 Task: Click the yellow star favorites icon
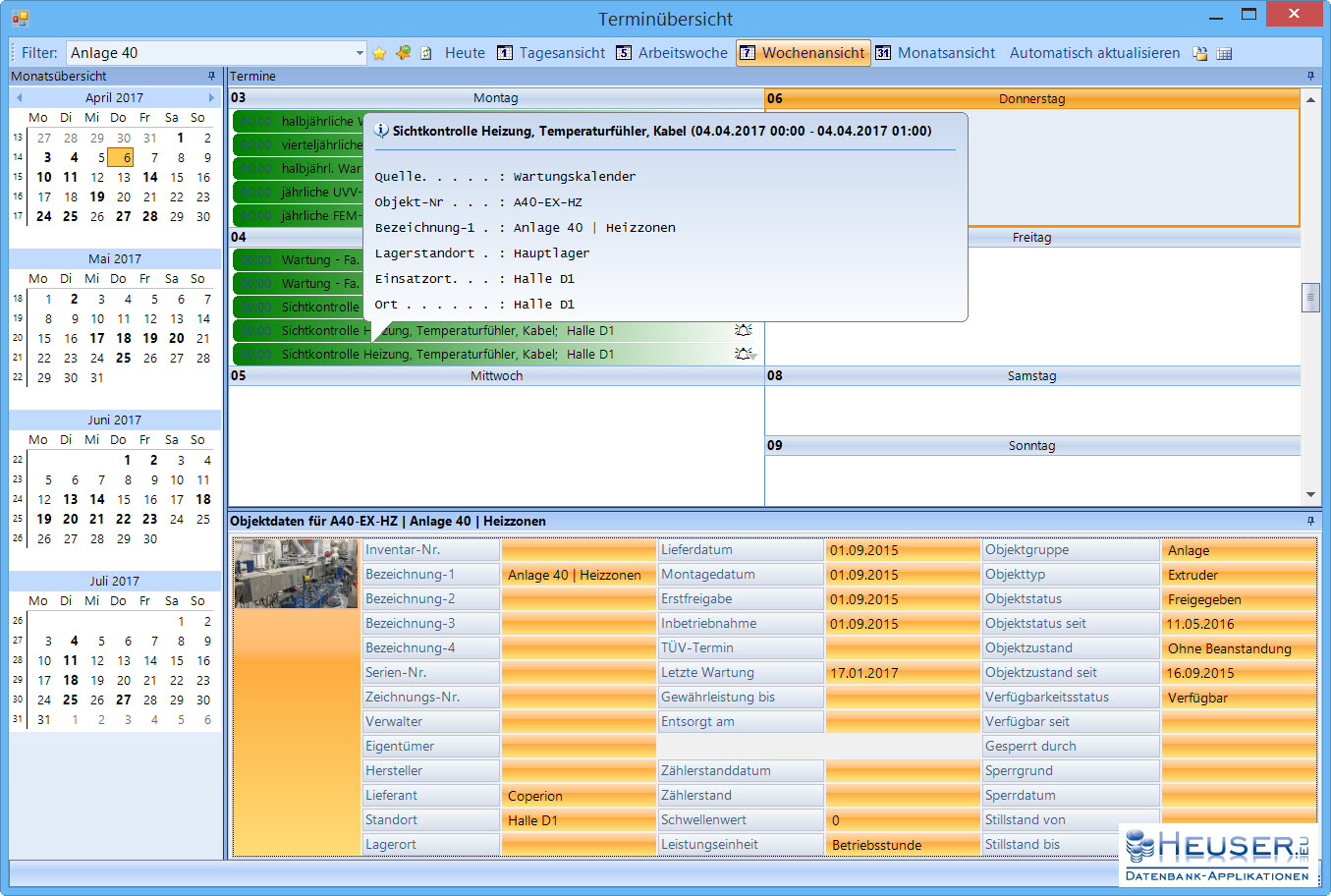click(x=379, y=53)
